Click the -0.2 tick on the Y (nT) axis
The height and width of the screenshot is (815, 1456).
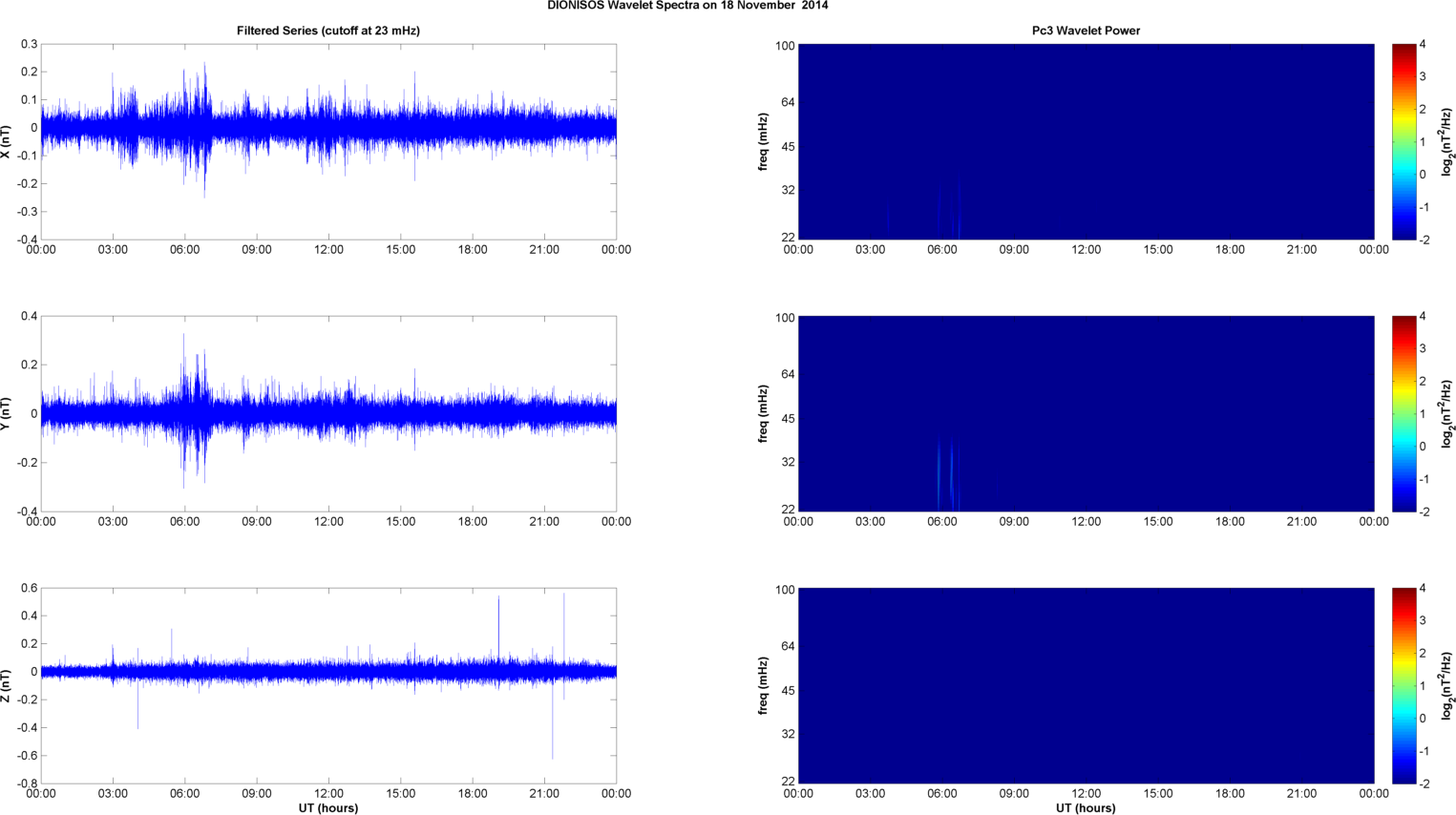click(x=27, y=463)
